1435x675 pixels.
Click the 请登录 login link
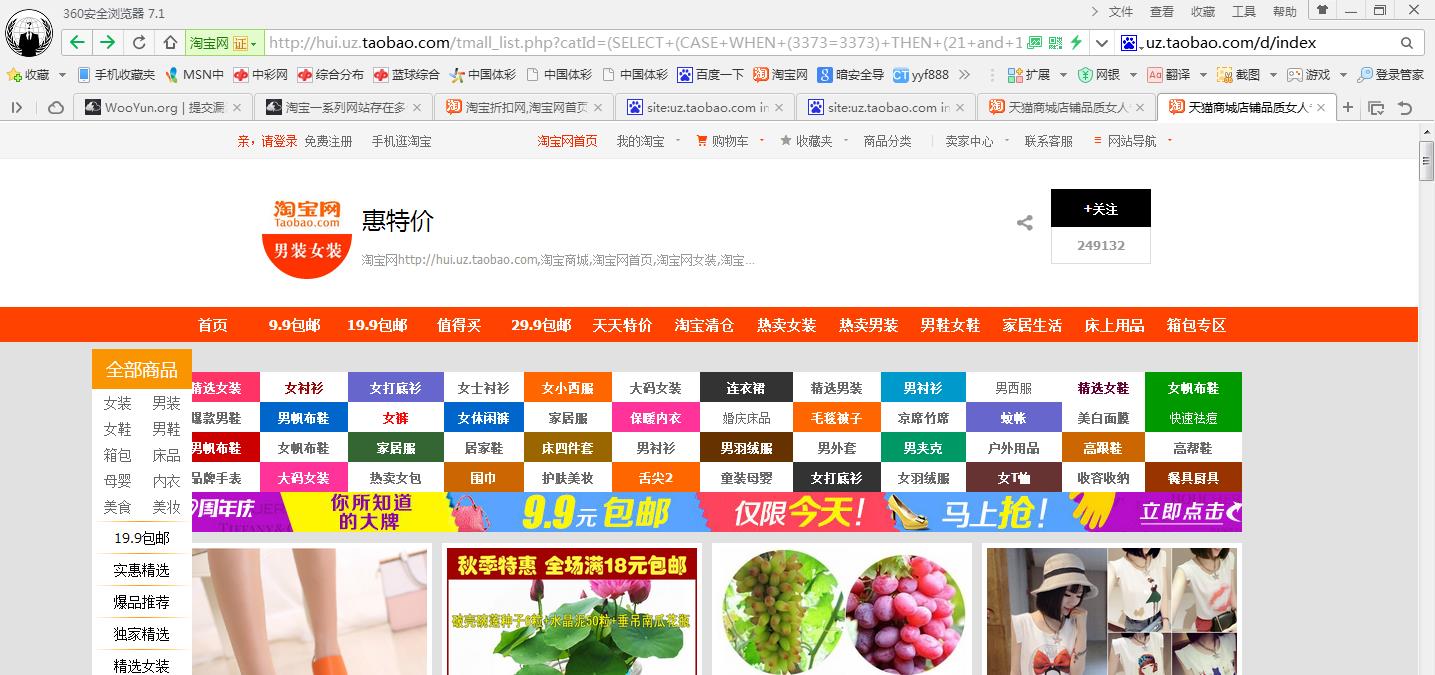pos(280,141)
